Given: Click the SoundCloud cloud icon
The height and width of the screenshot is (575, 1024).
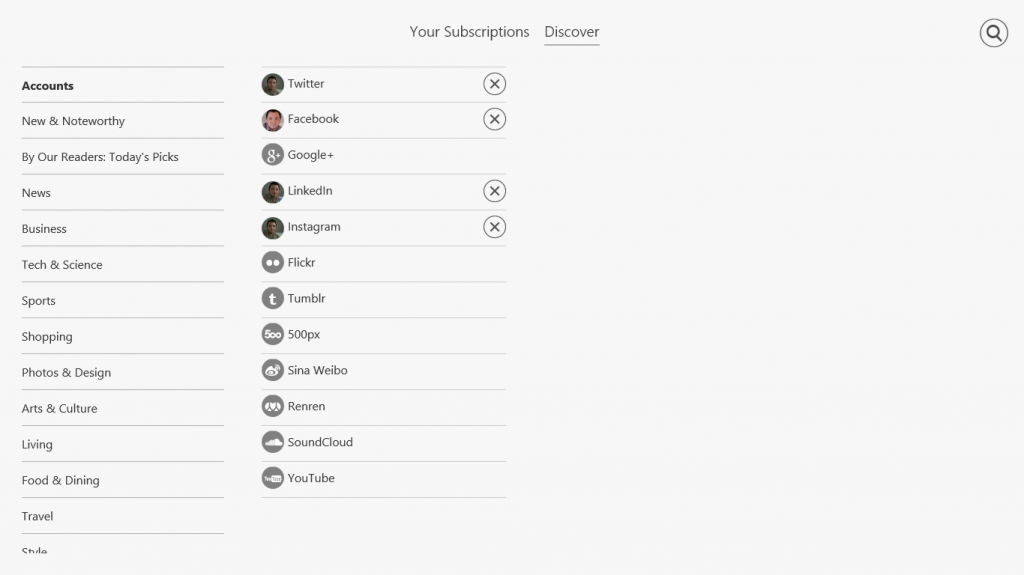Looking at the screenshot, I should pyautogui.click(x=272, y=442).
